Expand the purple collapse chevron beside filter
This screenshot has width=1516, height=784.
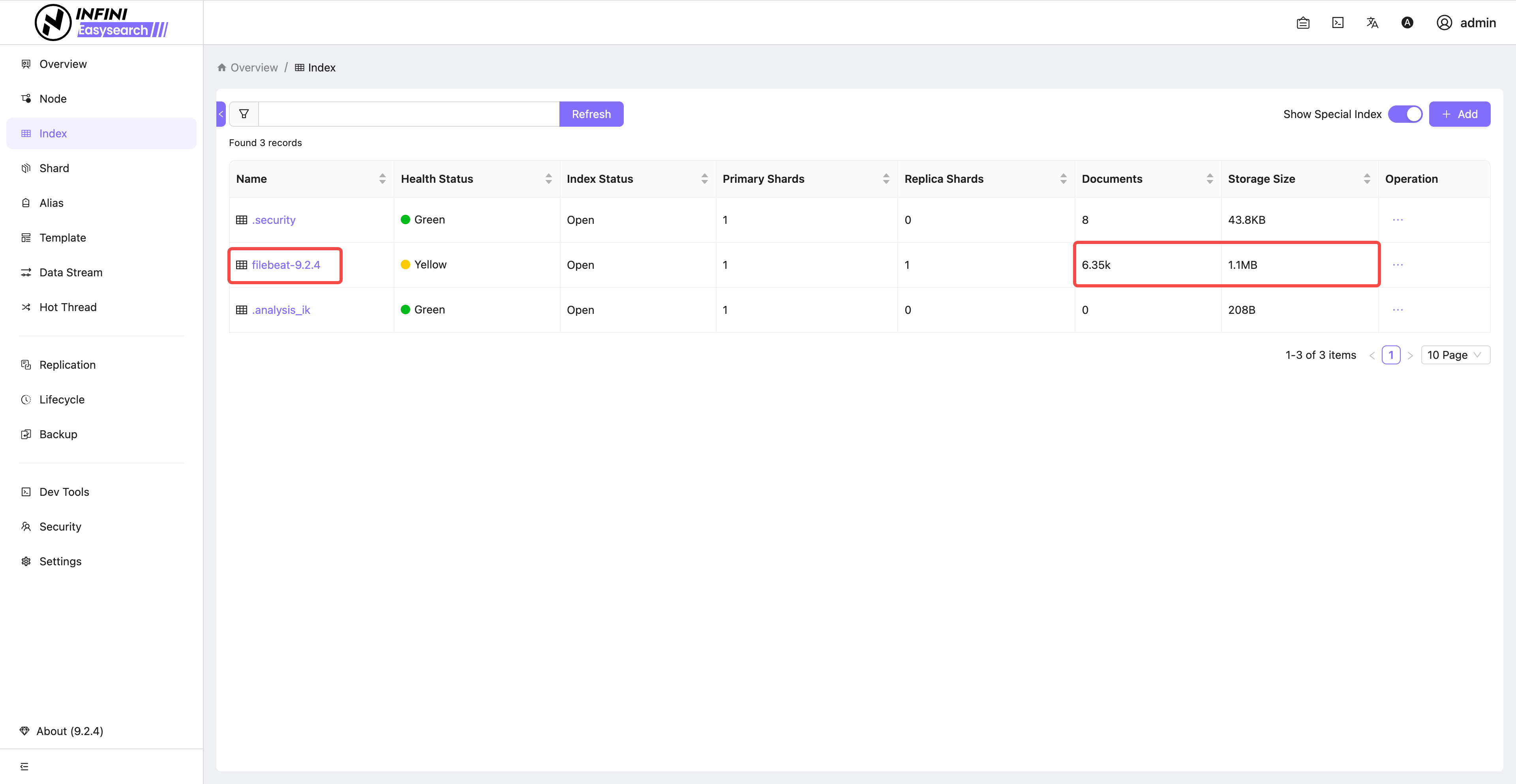(x=221, y=114)
